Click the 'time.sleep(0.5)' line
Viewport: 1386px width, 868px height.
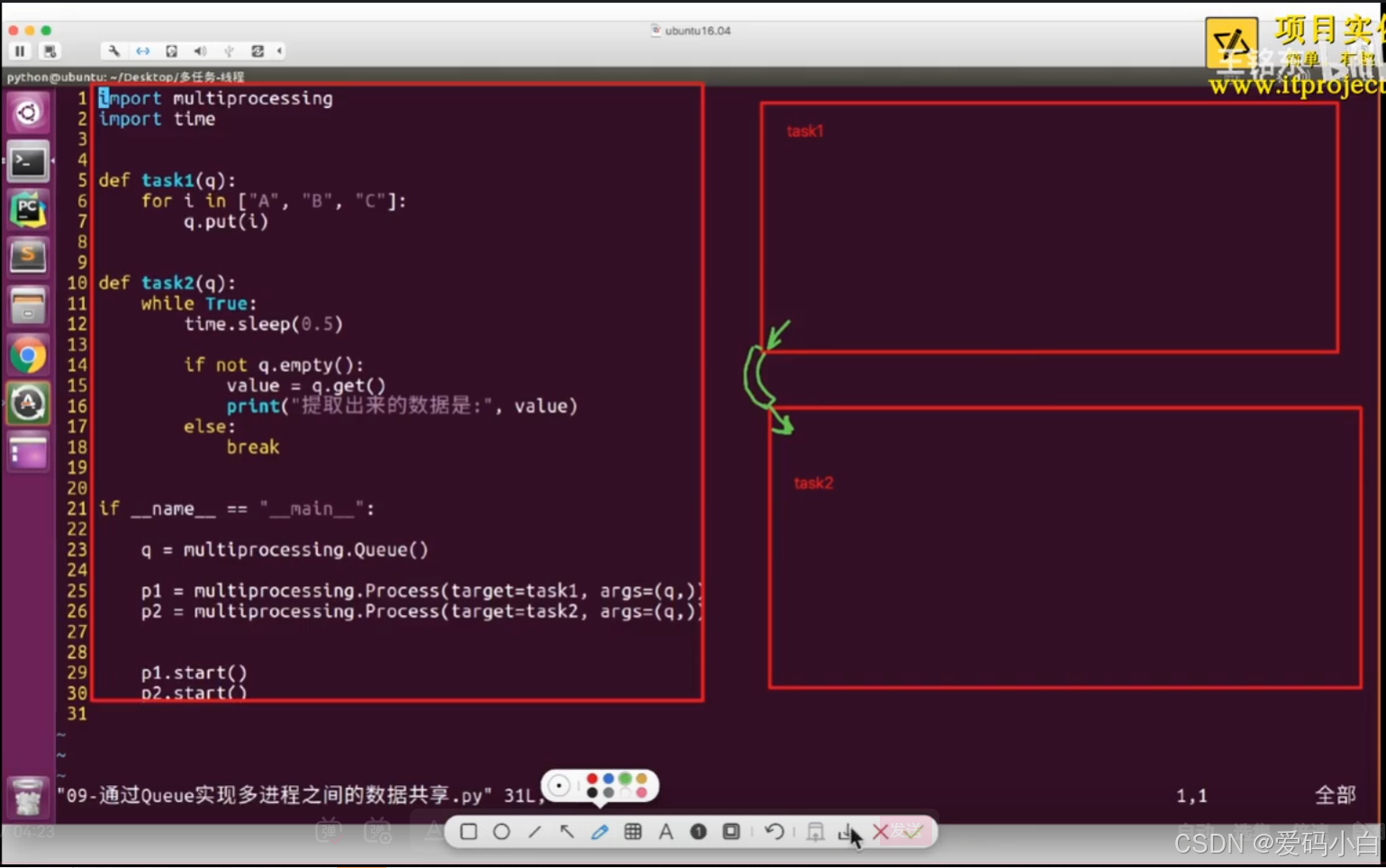pos(264,324)
